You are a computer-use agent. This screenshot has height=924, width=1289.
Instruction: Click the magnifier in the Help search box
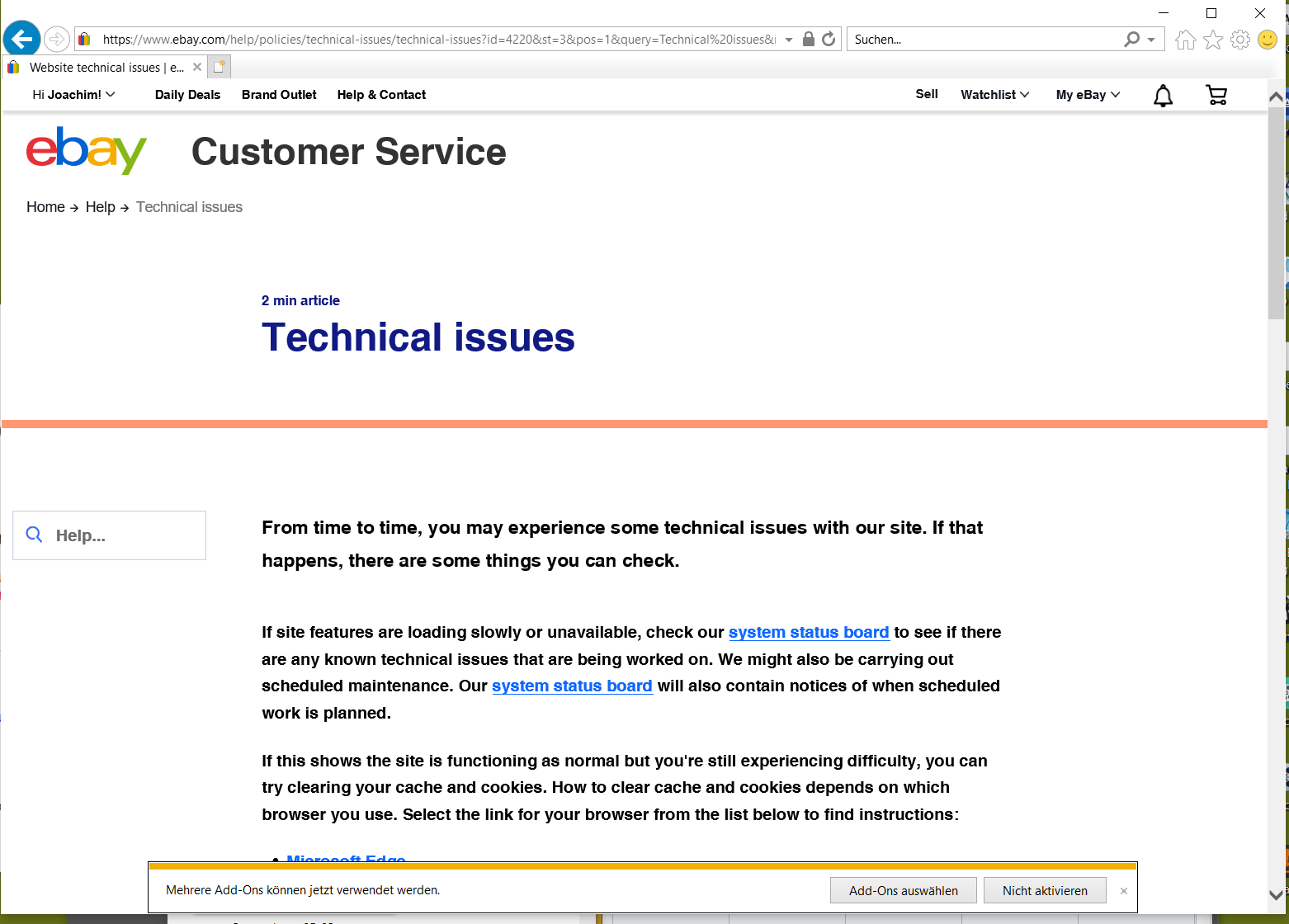tap(34, 535)
